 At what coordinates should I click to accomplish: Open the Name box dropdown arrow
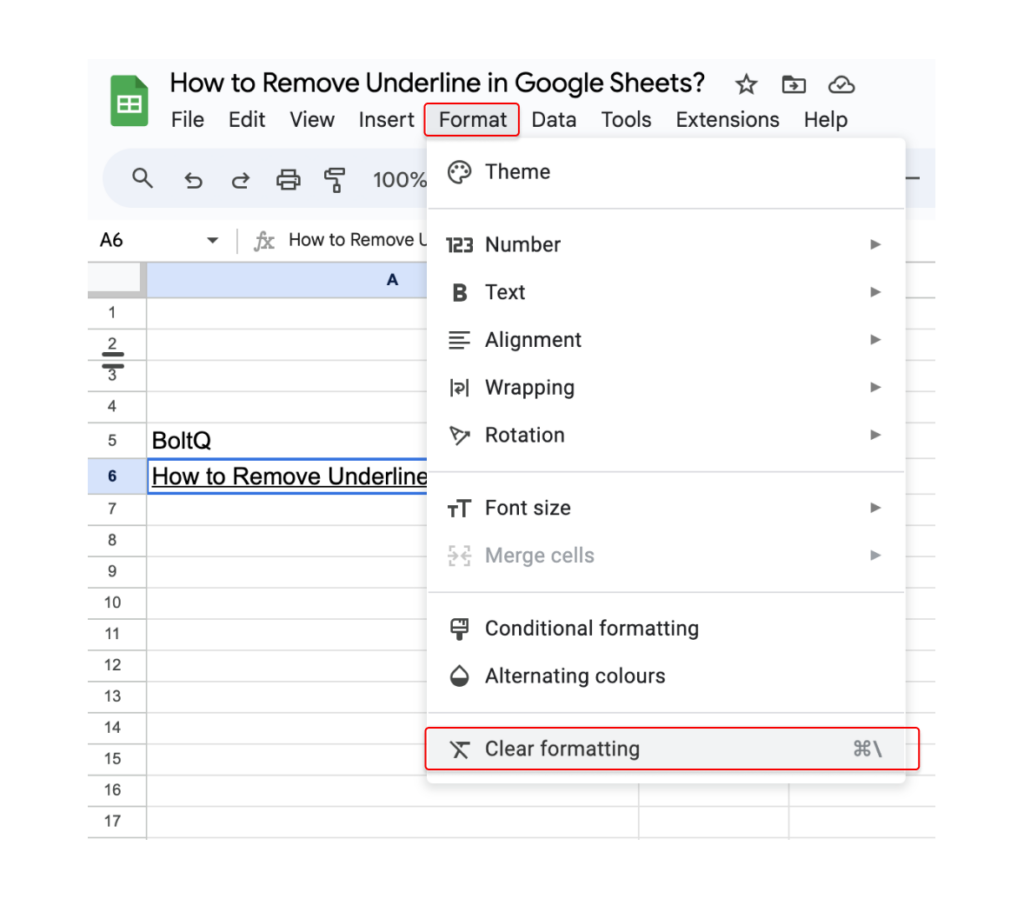pos(211,240)
